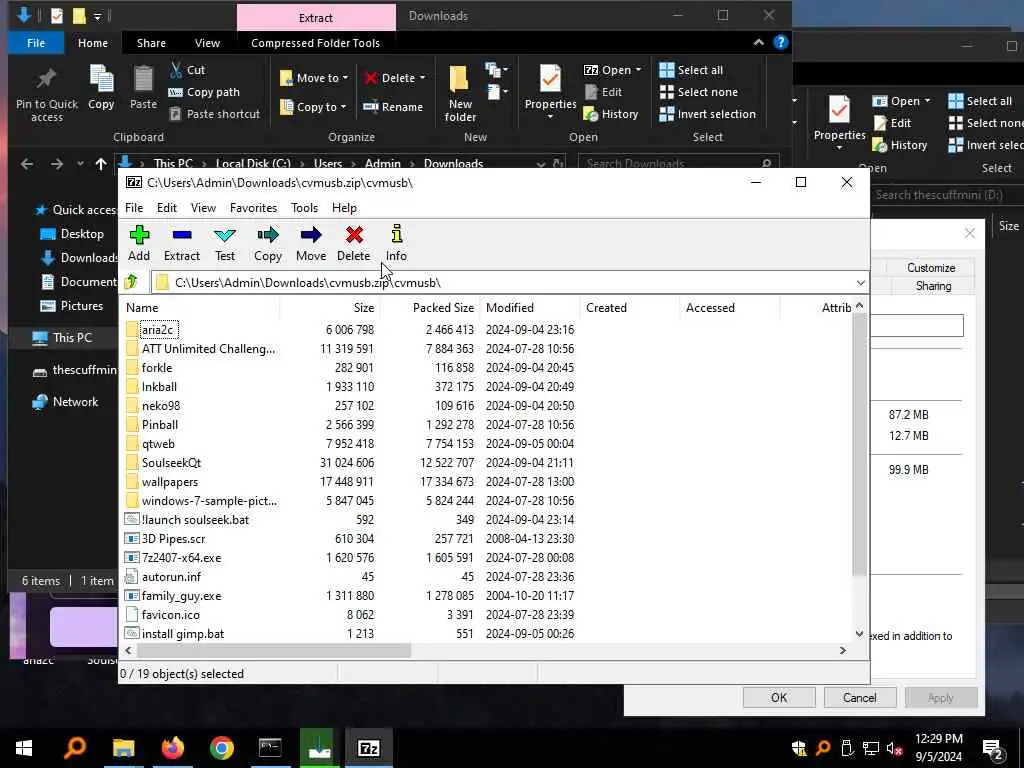Select family_guy.exe in the archive list
The image size is (1024, 768).
point(181,596)
